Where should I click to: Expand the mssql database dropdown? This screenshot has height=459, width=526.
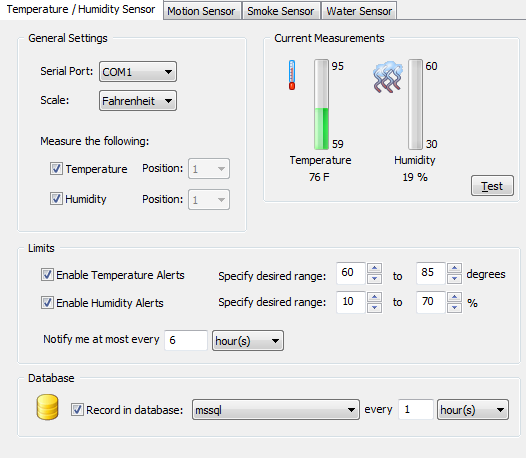276,410
